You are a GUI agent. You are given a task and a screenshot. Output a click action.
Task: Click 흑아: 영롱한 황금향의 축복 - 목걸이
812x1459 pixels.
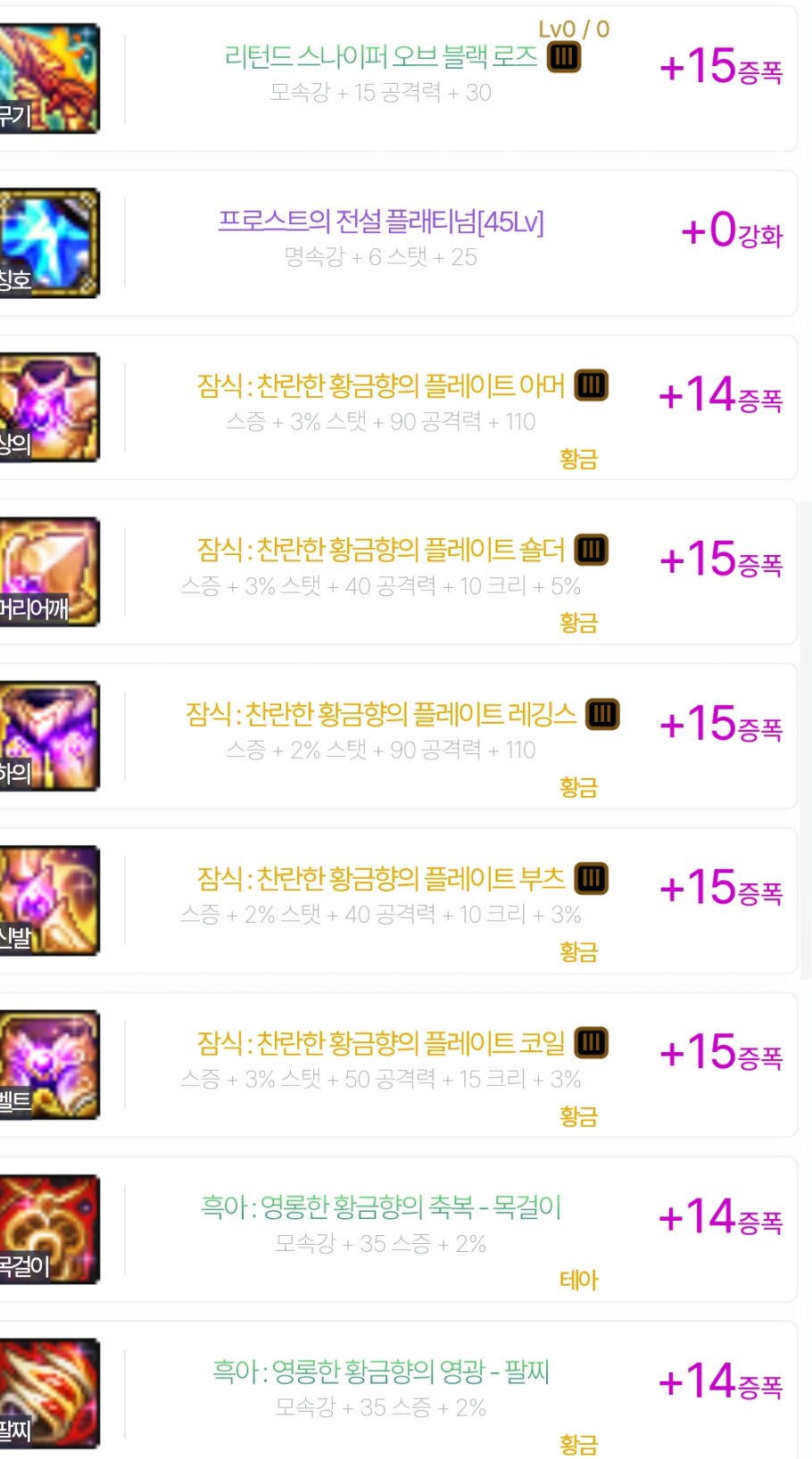tap(381, 1207)
